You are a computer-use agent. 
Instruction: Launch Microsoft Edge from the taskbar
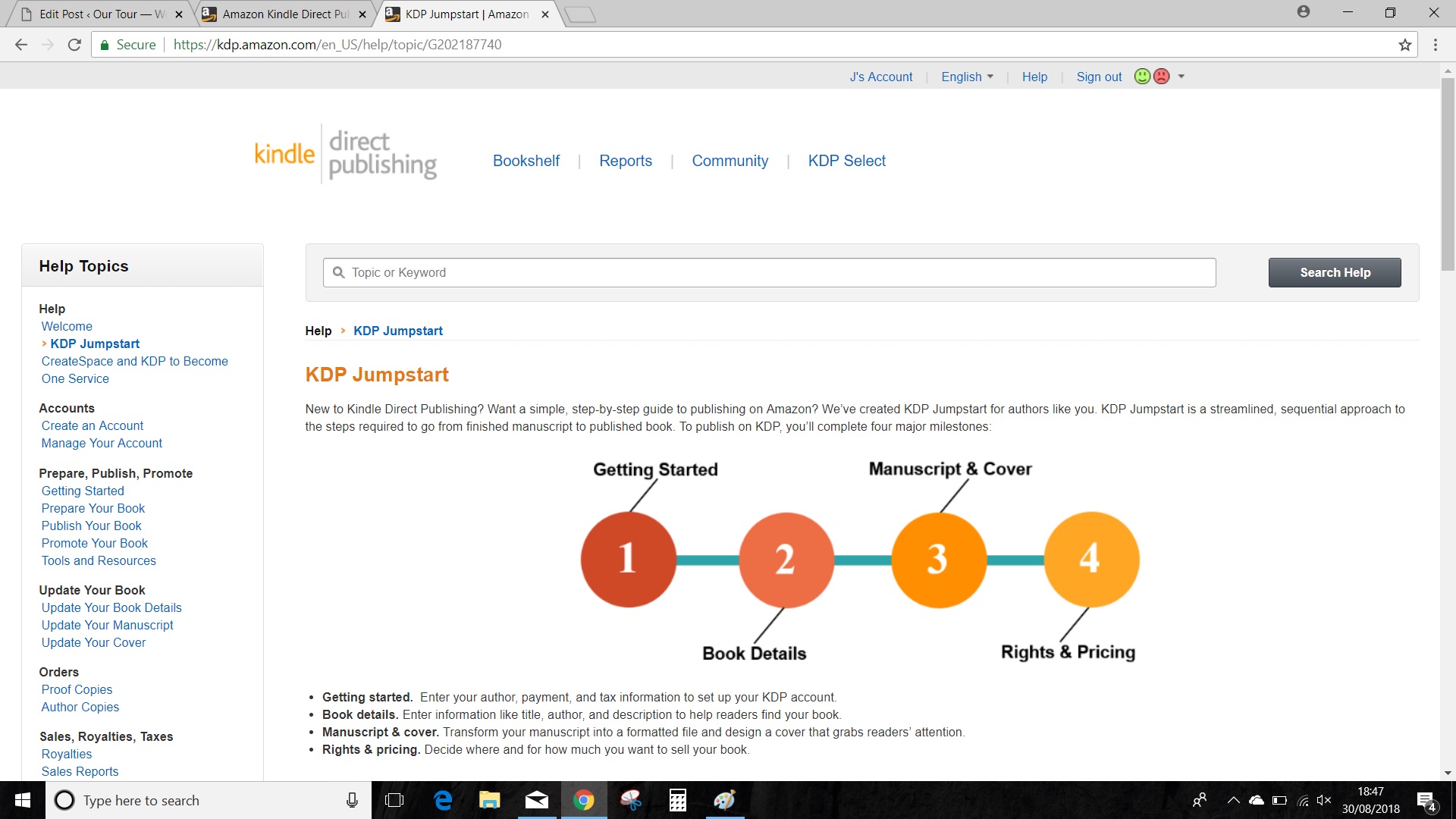tap(443, 800)
